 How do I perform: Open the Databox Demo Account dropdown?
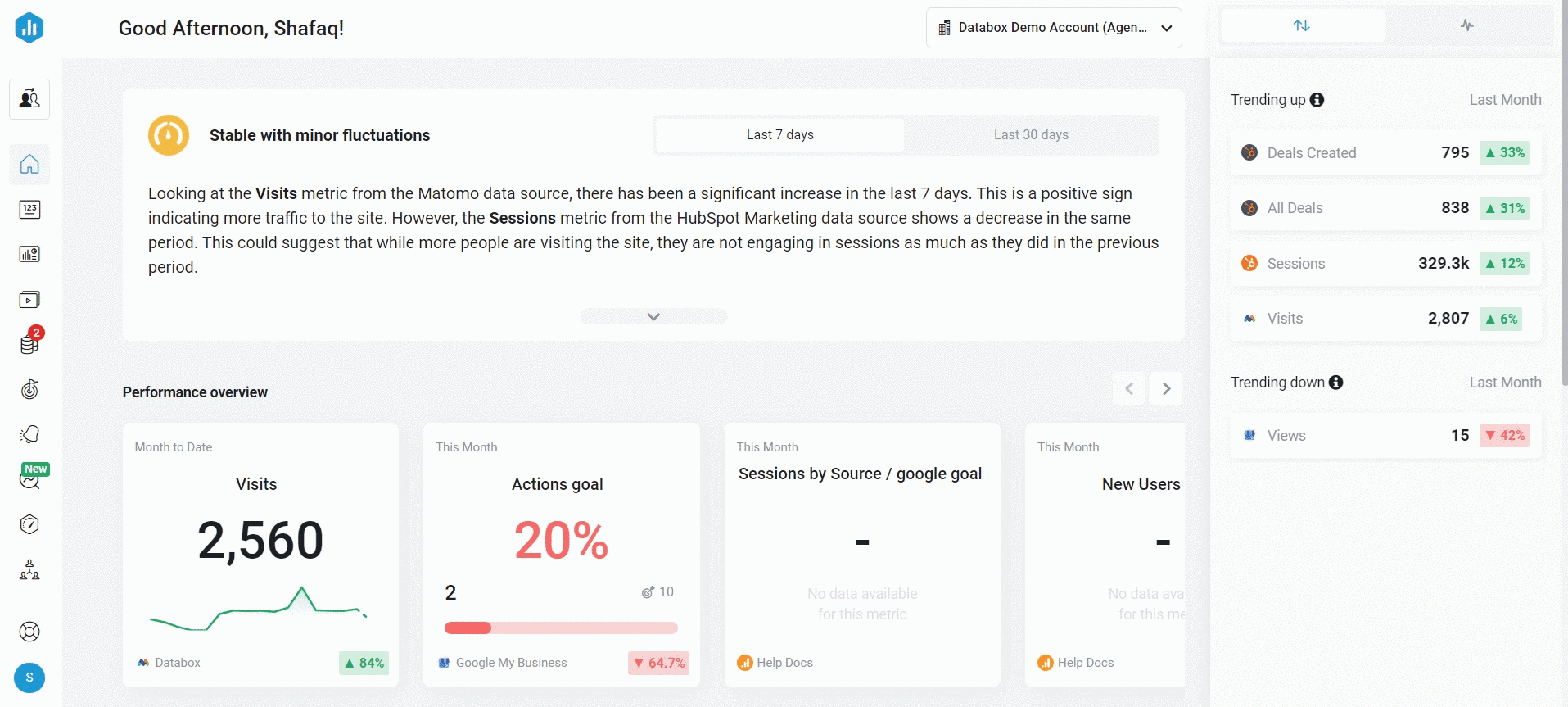pos(1054,28)
